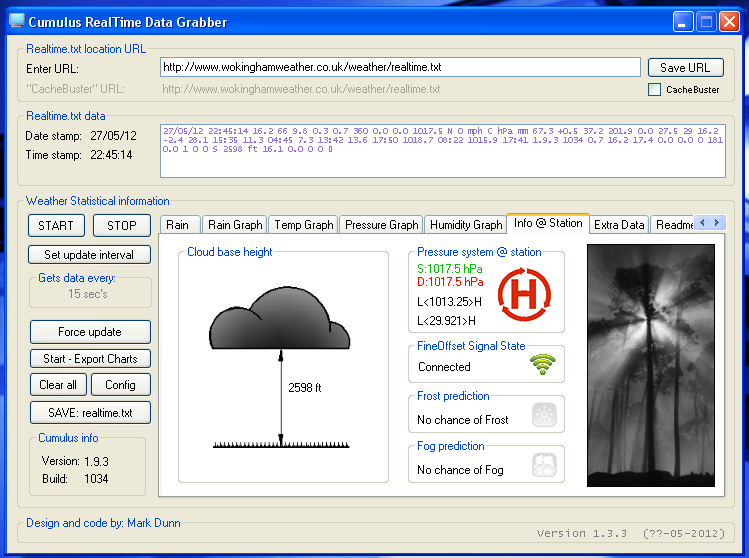Screen dimensions: 749x558
Task: Click the misty forest photo thumbnail
Action: [650, 365]
